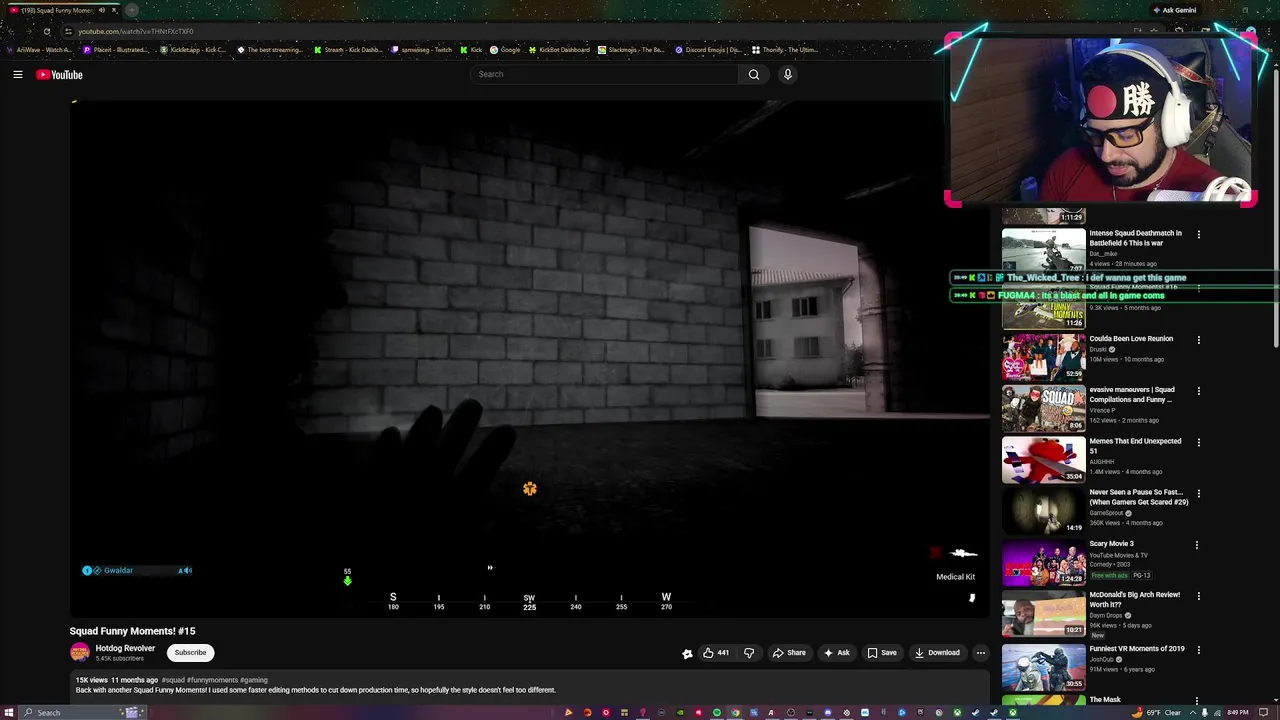1280x720 pixels.
Task: Open the Google bookmark
Action: click(505, 50)
